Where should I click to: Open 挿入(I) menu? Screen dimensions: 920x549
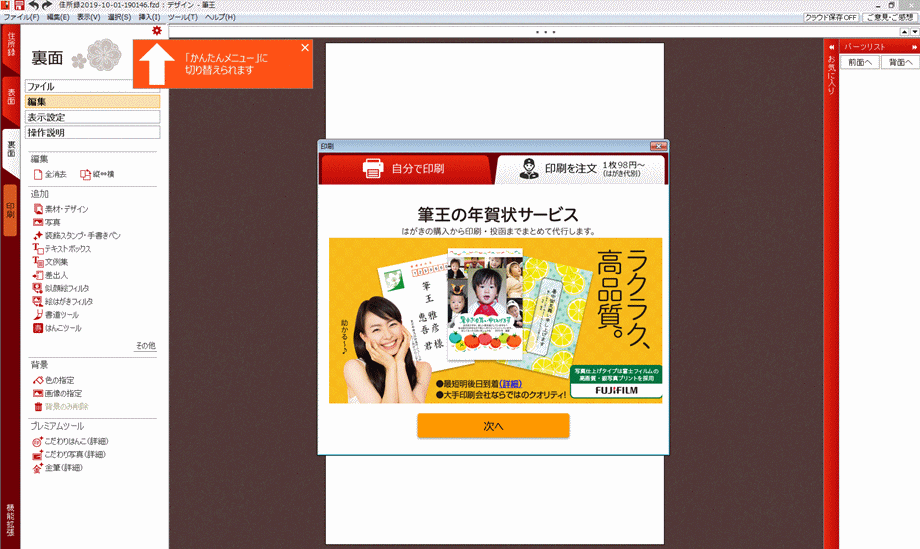[x=149, y=18]
